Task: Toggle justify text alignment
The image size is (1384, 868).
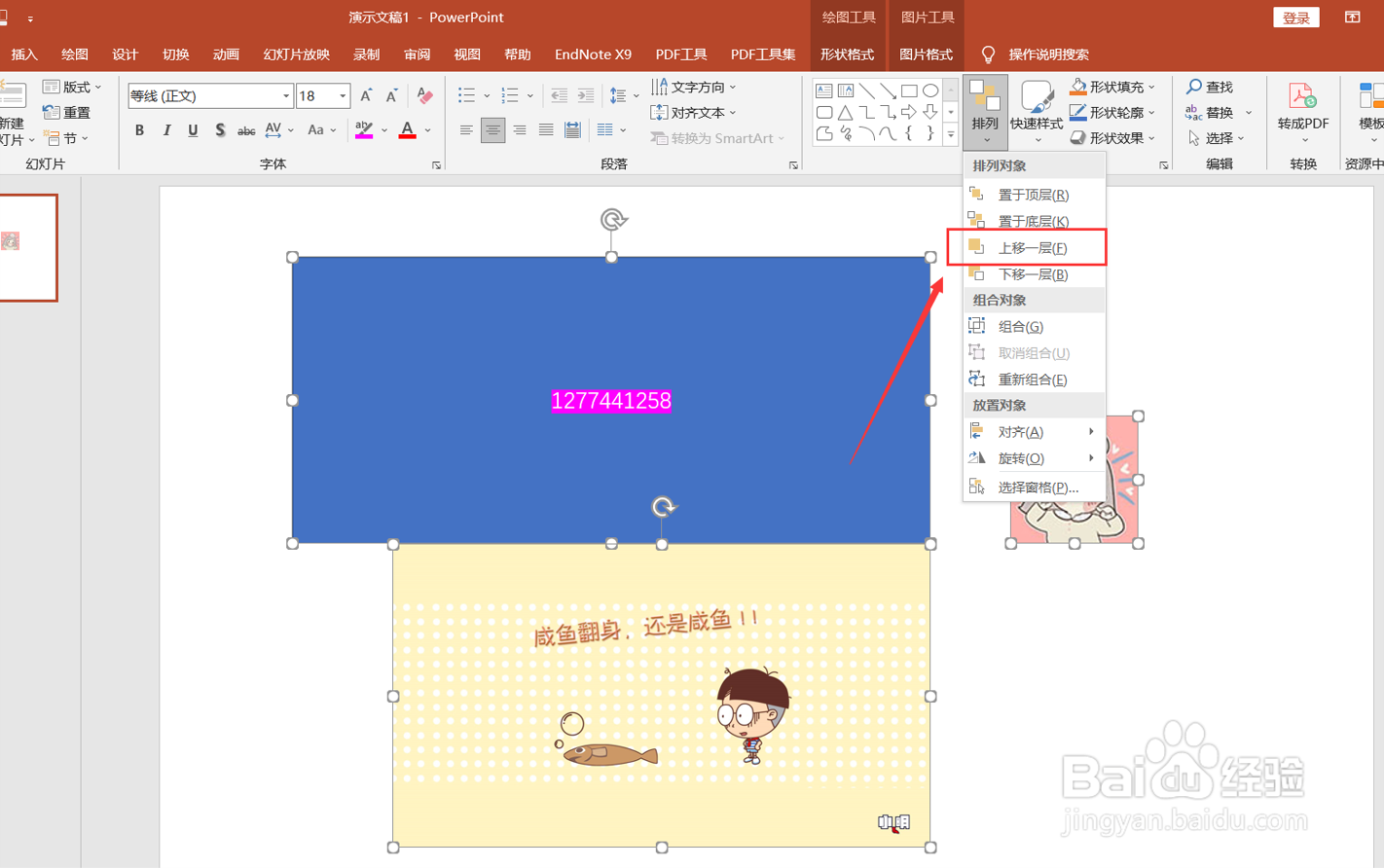Action: (x=546, y=129)
